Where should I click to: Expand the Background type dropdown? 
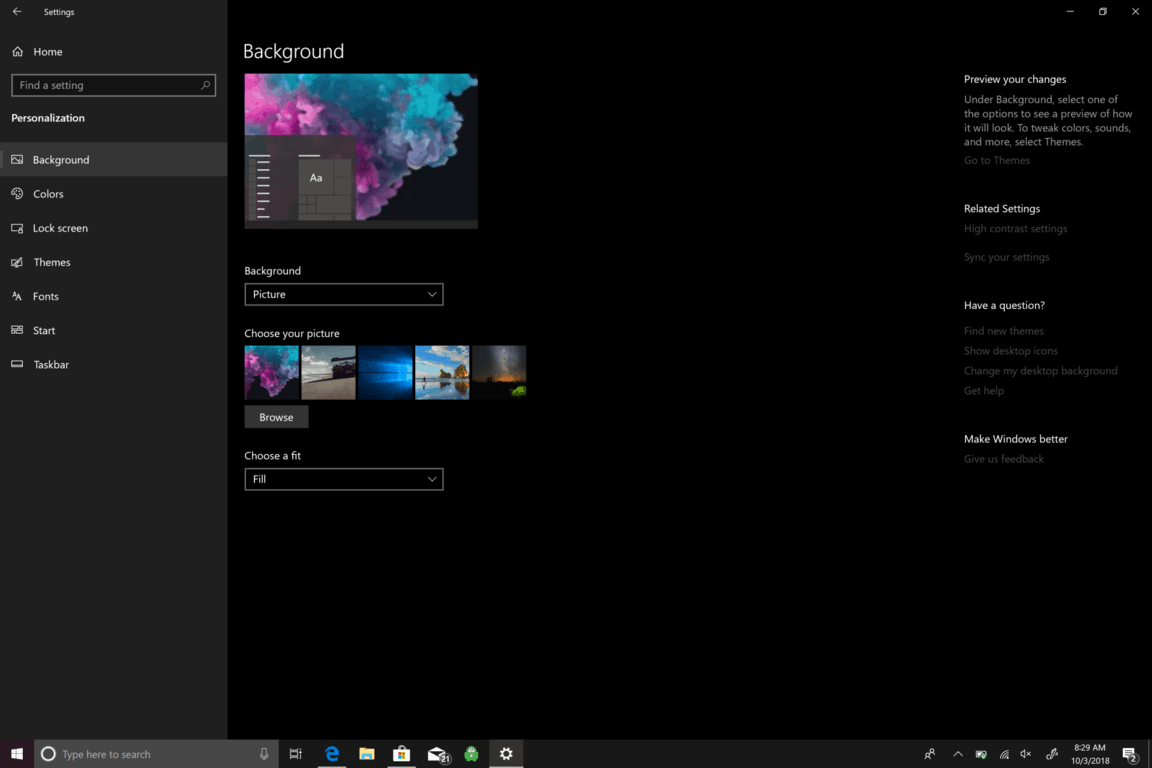point(343,294)
